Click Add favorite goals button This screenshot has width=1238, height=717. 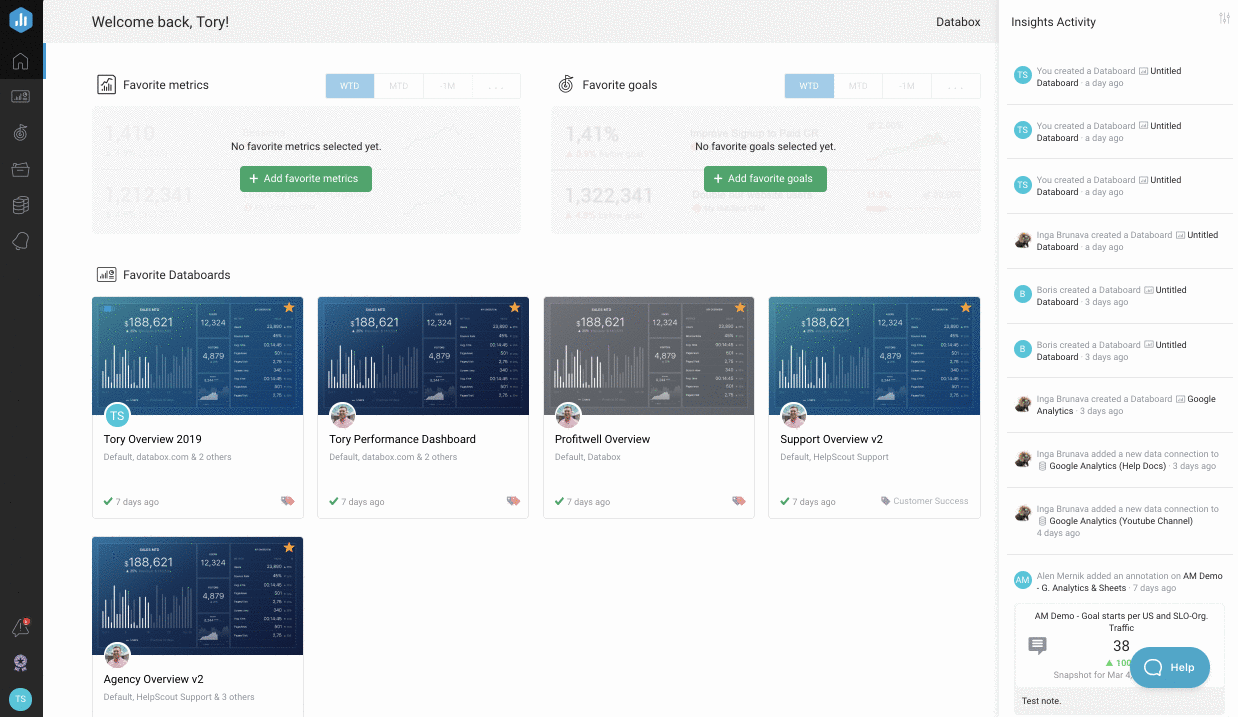pos(766,178)
